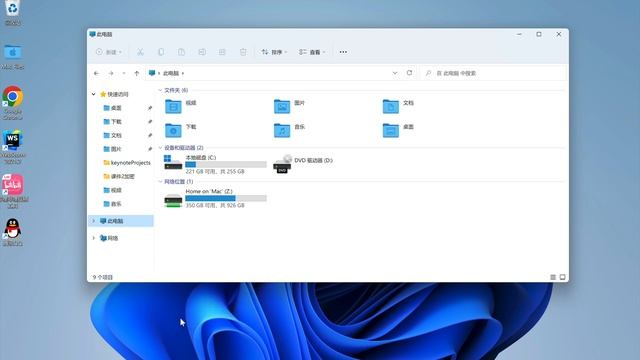This screenshot has width=640, height=360.
Task: Collapse the 设备和驱动器 (2) group
Action: [x=160, y=148]
